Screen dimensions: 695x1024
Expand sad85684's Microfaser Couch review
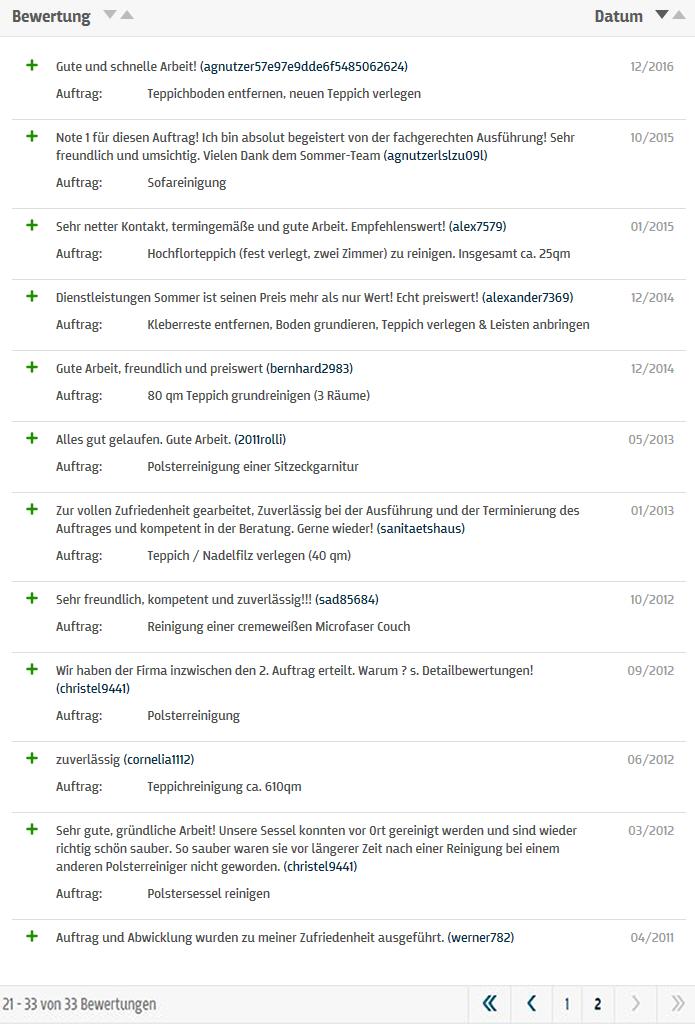[x=33, y=600]
